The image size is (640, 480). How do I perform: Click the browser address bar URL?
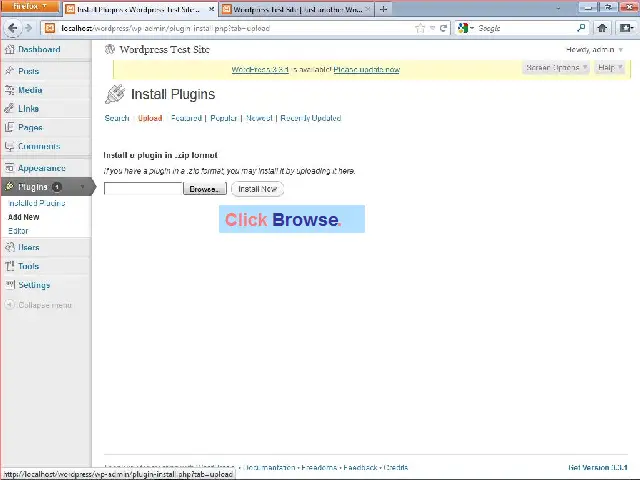tap(165, 28)
